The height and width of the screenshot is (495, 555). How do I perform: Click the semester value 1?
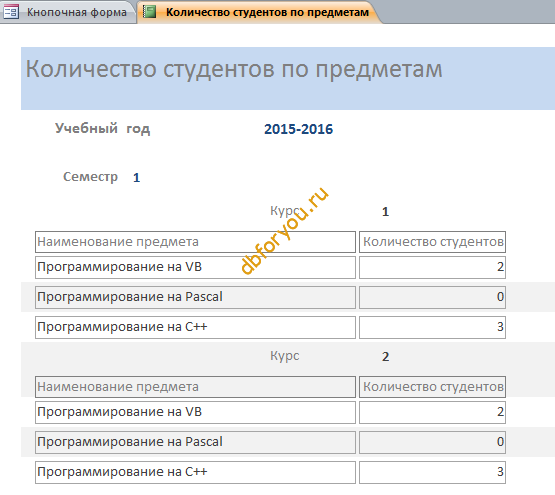(137, 177)
